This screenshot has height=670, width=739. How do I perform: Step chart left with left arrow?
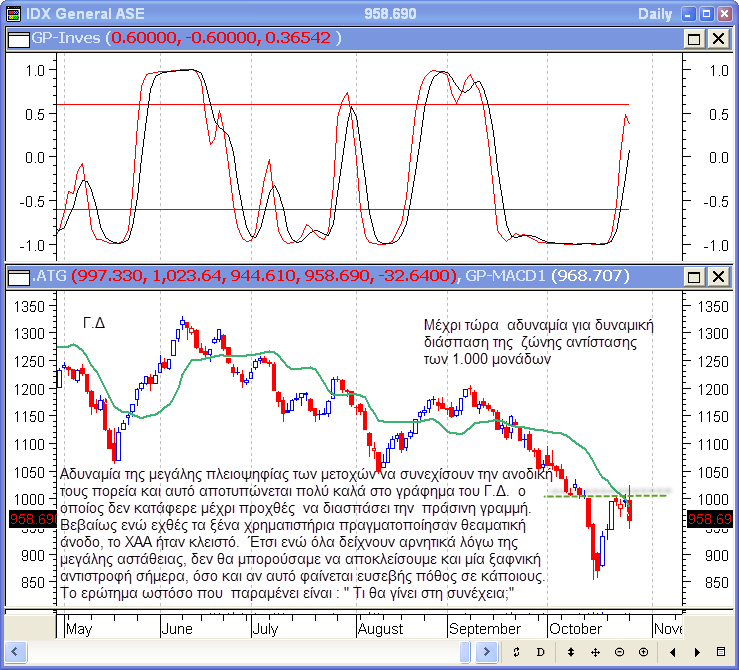pyautogui.click(x=672, y=652)
